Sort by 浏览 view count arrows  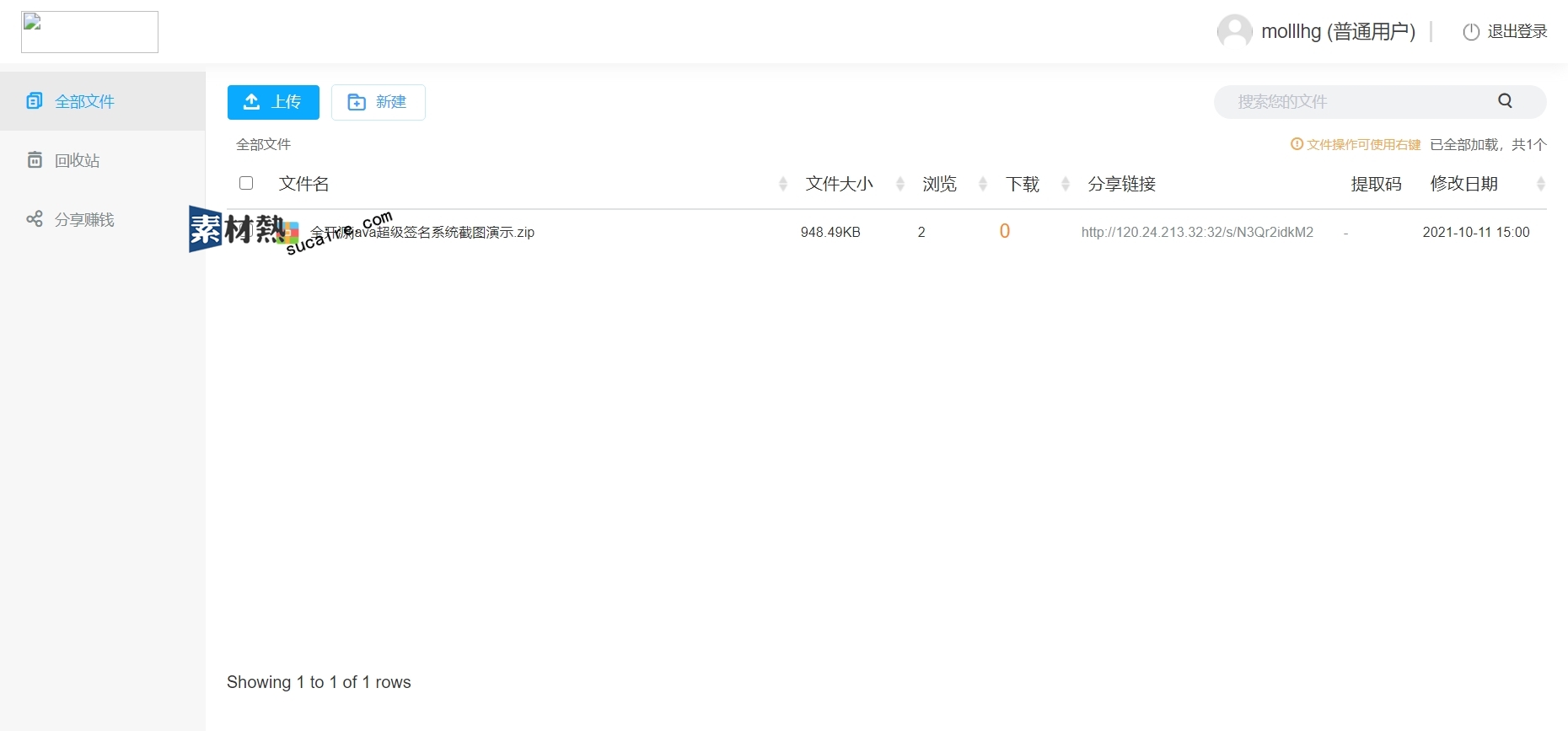(982, 184)
